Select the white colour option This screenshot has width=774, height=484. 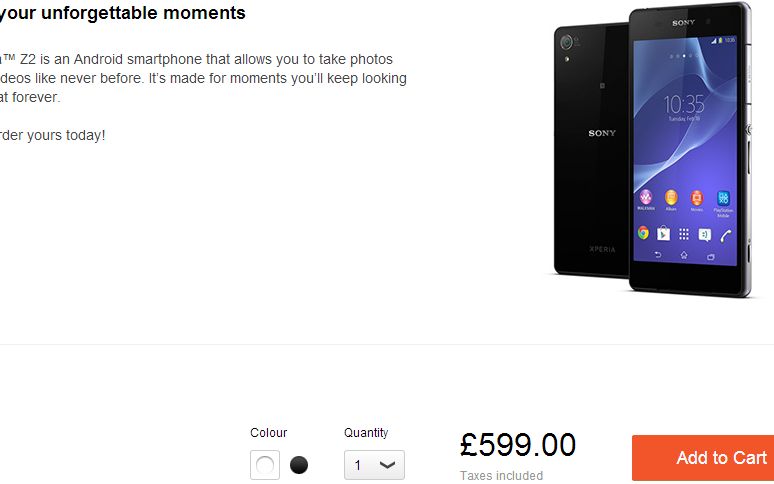pyautogui.click(x=265, y=465)
